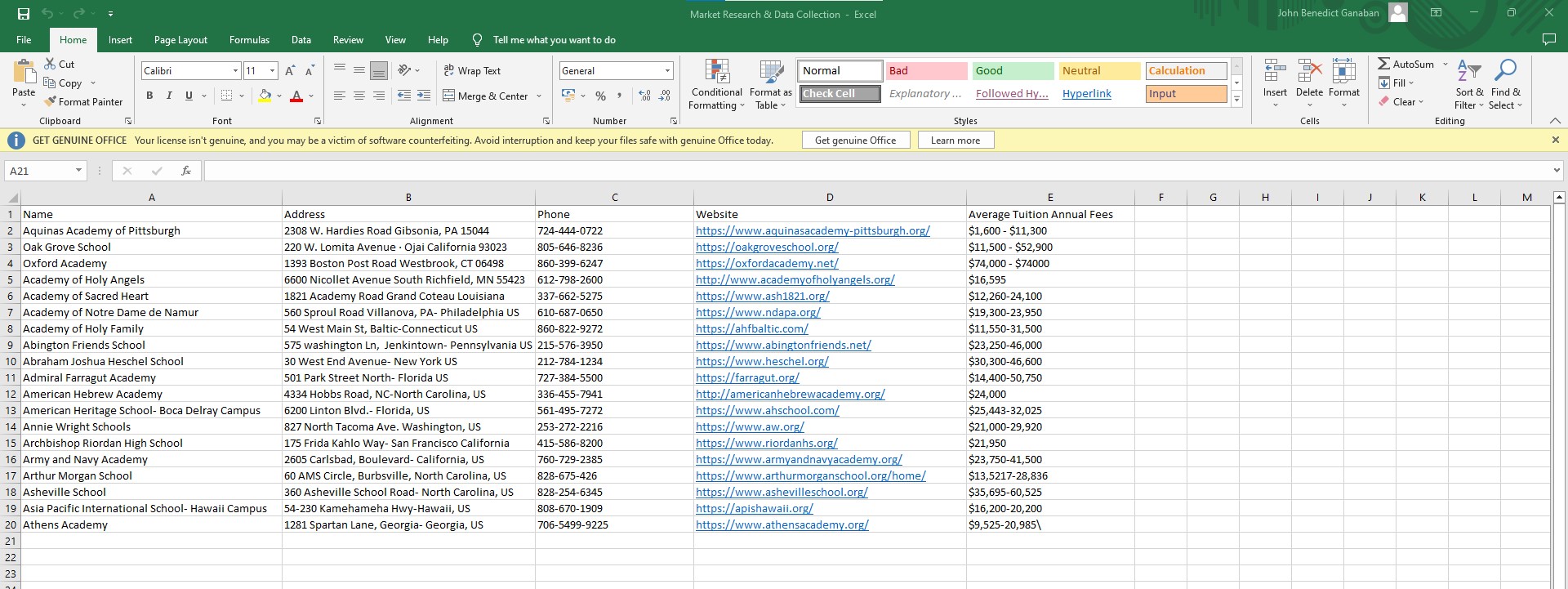Click the Get genuine Office button
Image resolution: width=1568 pixels, height=589 pixels.
855,141
